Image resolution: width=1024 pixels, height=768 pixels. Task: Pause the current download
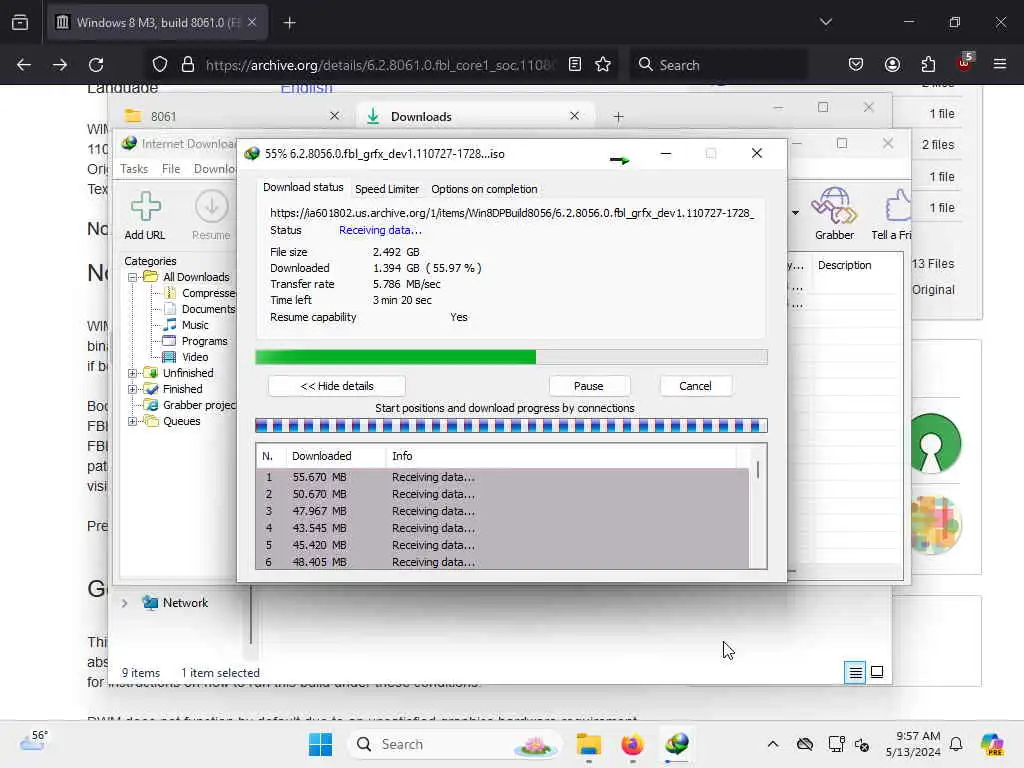[x=588, y=386]
